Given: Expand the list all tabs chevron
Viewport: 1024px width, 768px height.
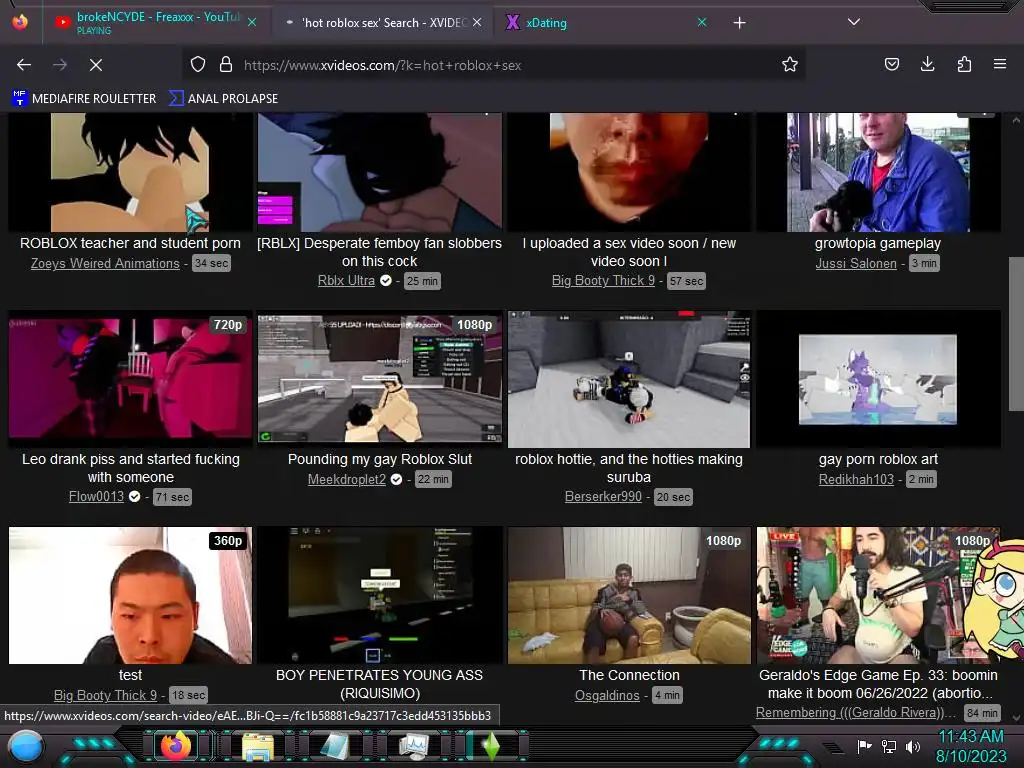Looking at the screenshot, I should point(854,22).
